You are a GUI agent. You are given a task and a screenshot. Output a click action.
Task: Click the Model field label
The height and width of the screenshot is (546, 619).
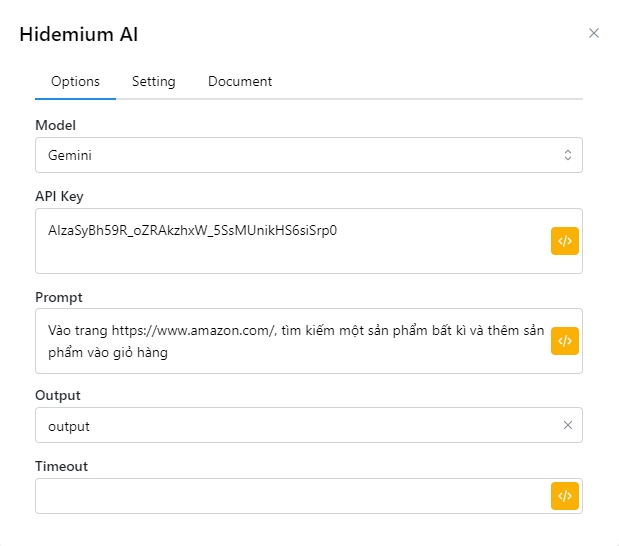tap(55, 126)
